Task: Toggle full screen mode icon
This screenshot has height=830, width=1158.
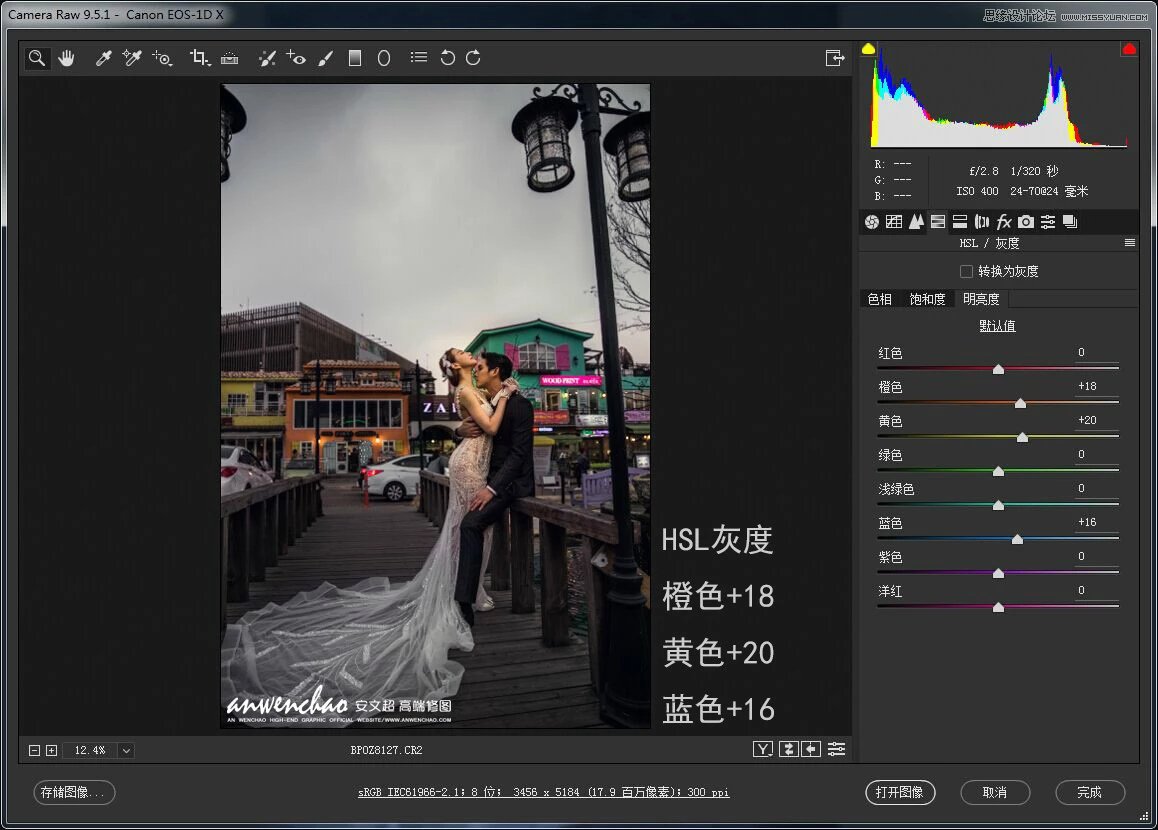Action: tap(835, 58)
